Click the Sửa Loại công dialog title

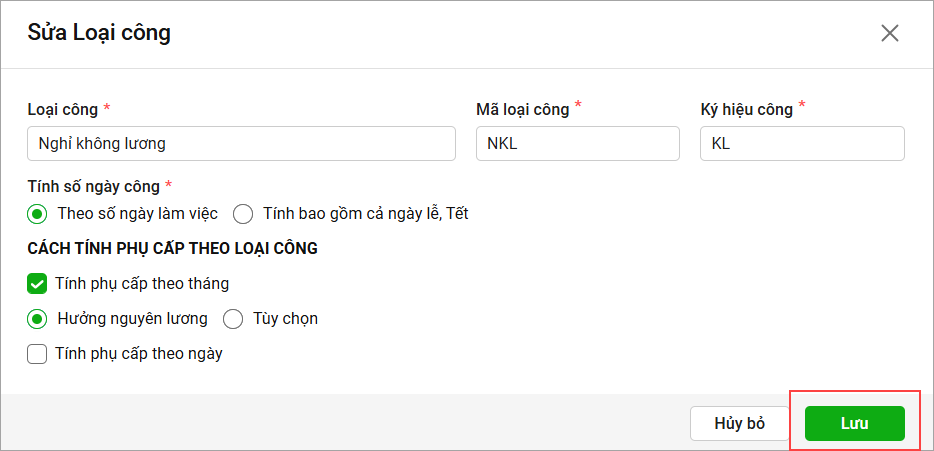99,33
